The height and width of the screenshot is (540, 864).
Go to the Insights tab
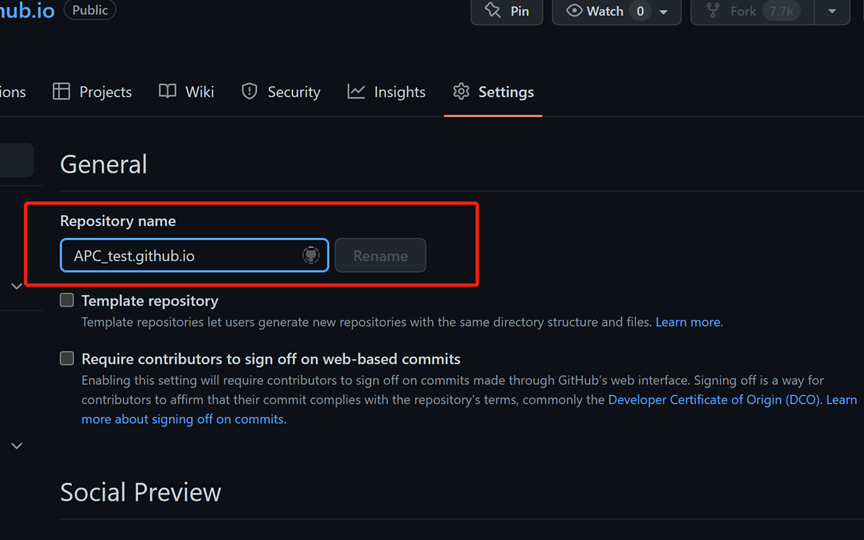tap(386, 91)
